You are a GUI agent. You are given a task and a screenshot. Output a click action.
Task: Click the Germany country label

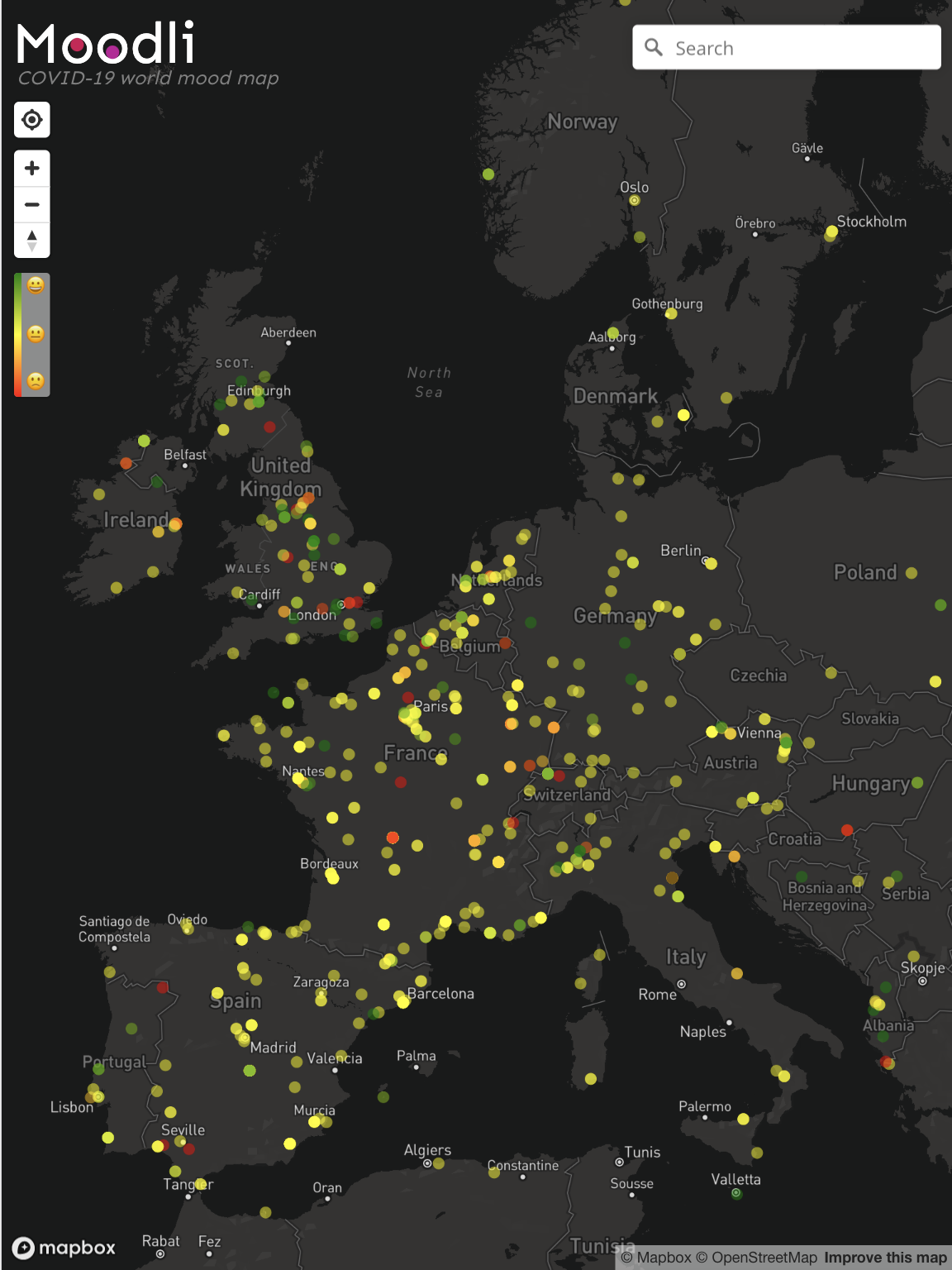coord(616,616)
